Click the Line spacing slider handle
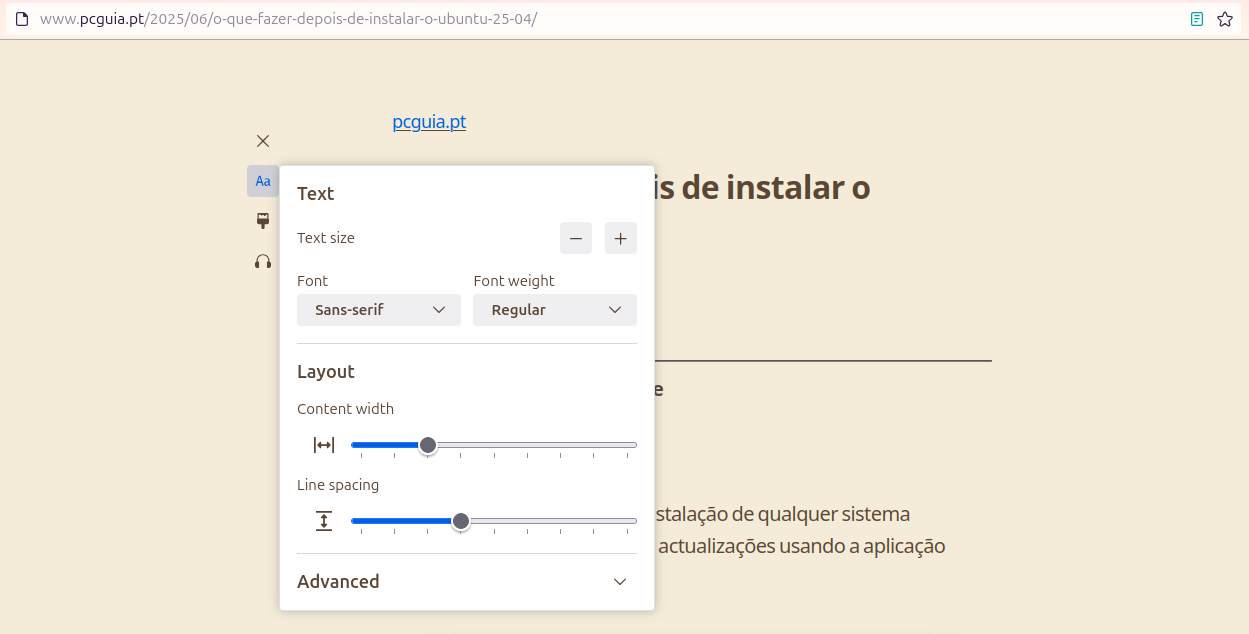 [x=461, y=521]
